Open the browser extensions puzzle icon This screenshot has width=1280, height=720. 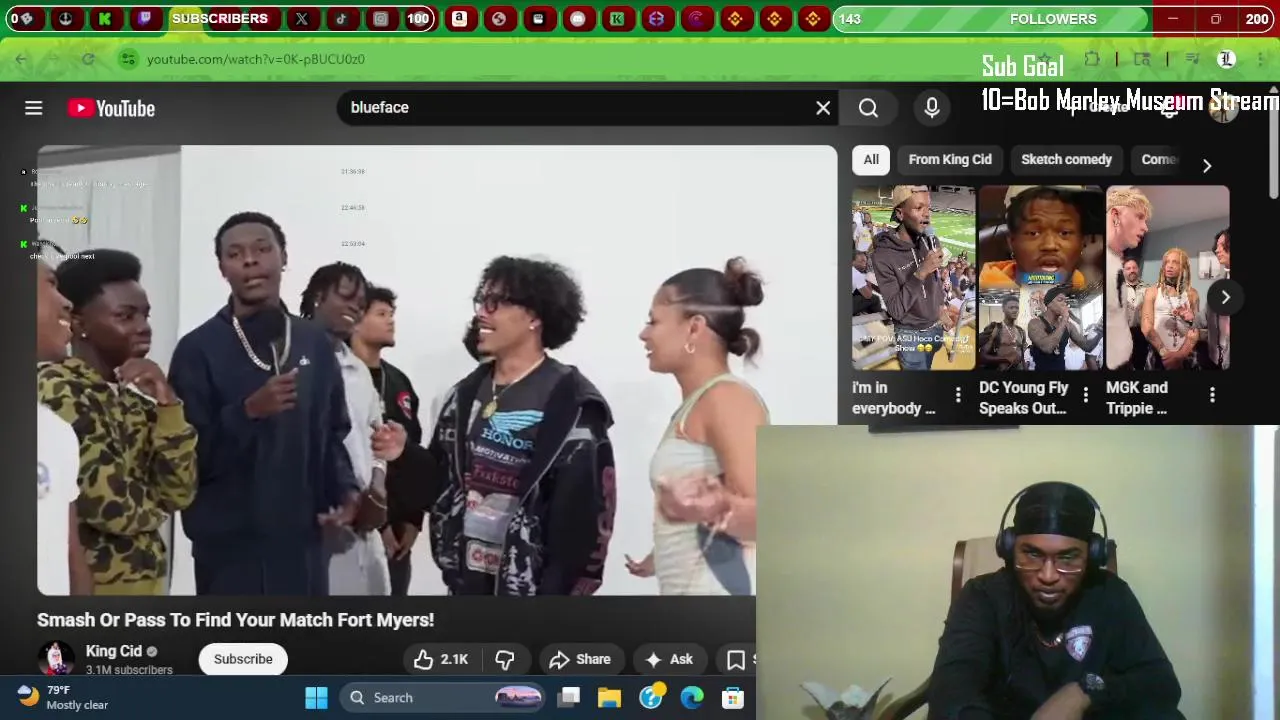1092,59
